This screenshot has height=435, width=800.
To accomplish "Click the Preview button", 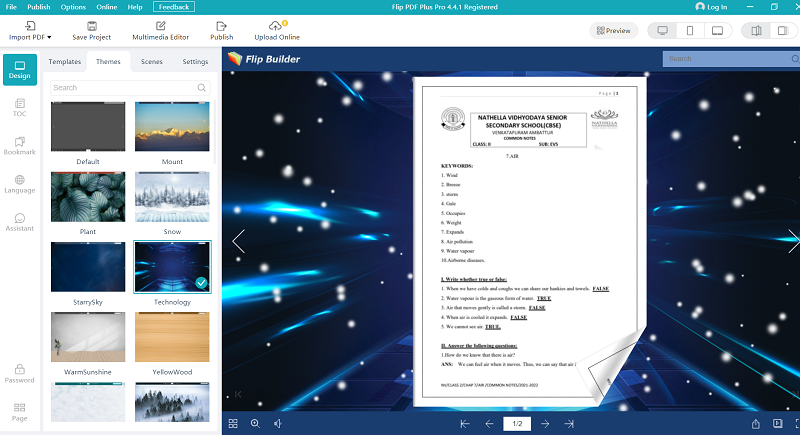I will [613, 31].
